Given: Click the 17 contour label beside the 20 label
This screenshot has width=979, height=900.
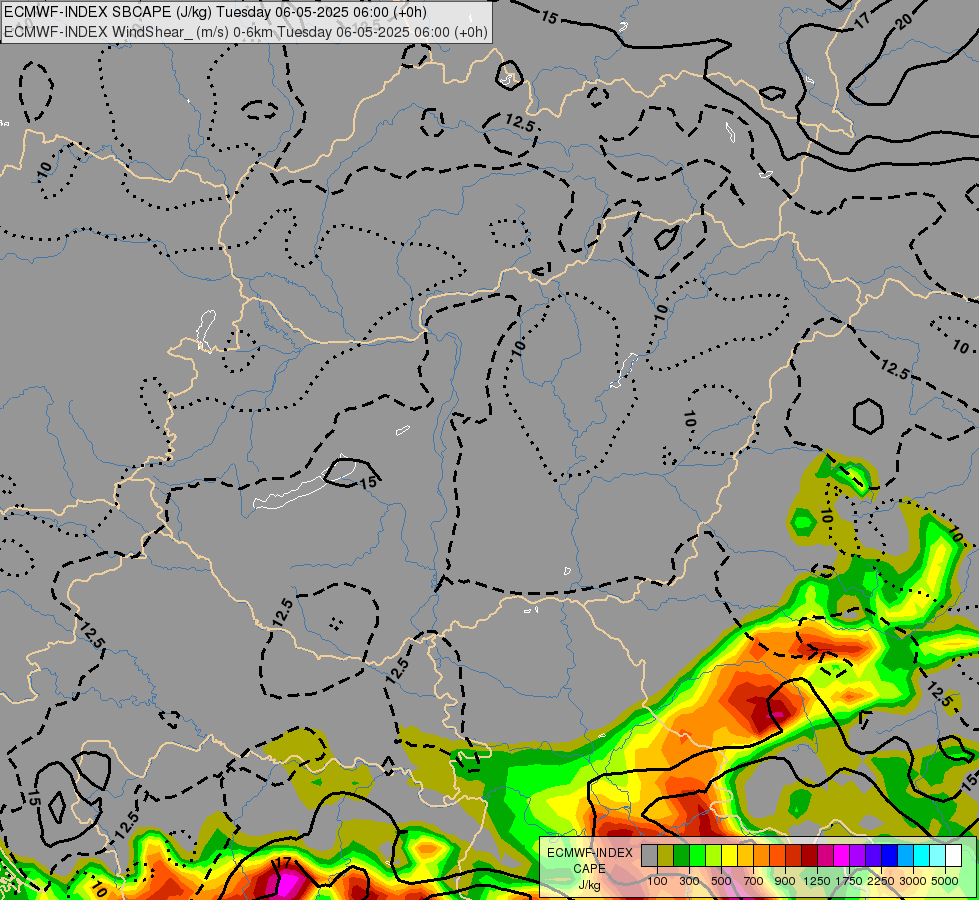Looking at the screenshot, I should pos(862,21).
